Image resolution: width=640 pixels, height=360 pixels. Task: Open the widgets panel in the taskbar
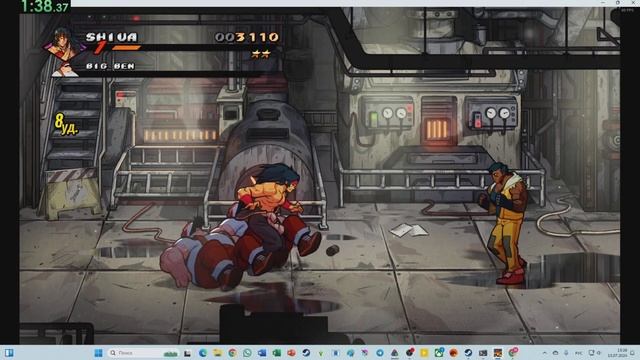coord(9,353)
